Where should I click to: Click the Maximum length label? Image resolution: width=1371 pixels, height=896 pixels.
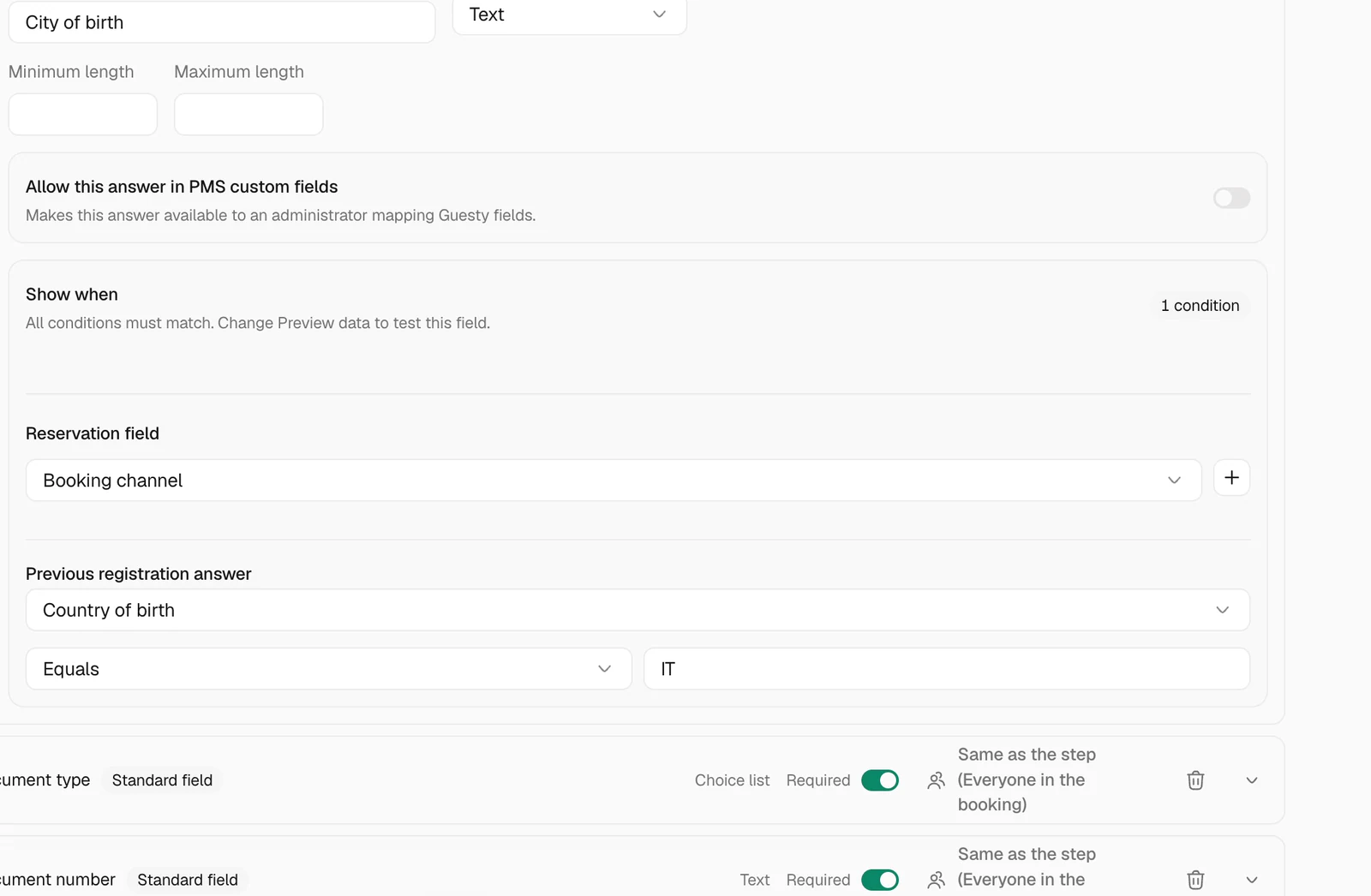(x=239, y=72)
